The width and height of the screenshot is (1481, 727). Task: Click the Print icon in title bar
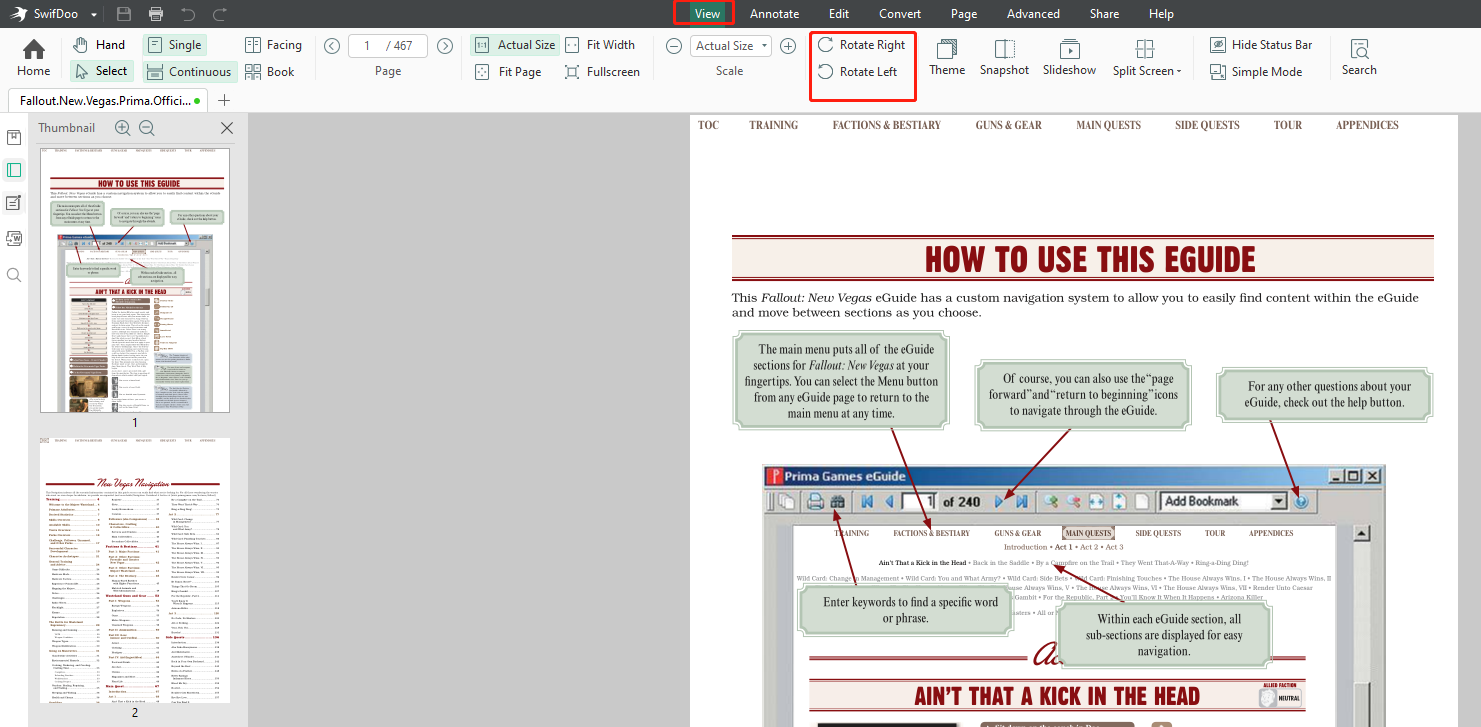click(x=156, y=14)
